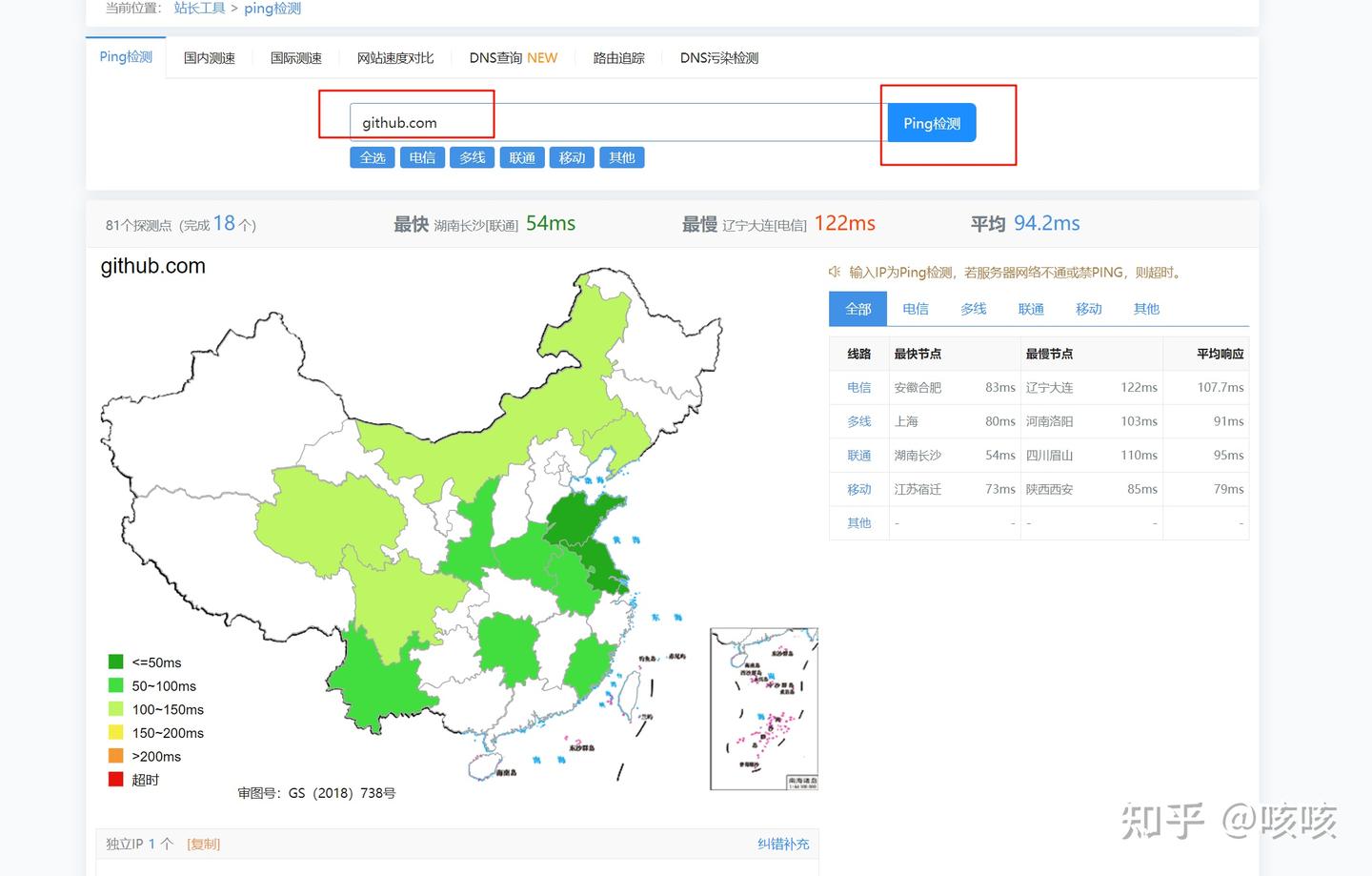
Task: Click the South China Sea inset map
Action: pyautogui.click(x=764, y=708)
